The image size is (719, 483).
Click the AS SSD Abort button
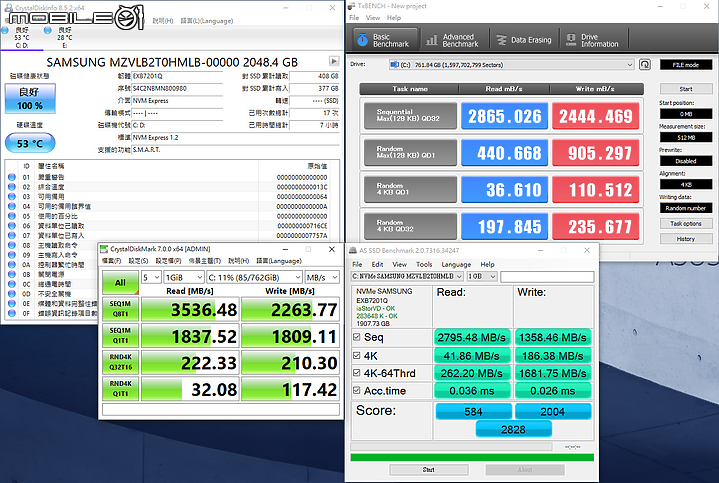pyautogui.click(x=525, y=469)
